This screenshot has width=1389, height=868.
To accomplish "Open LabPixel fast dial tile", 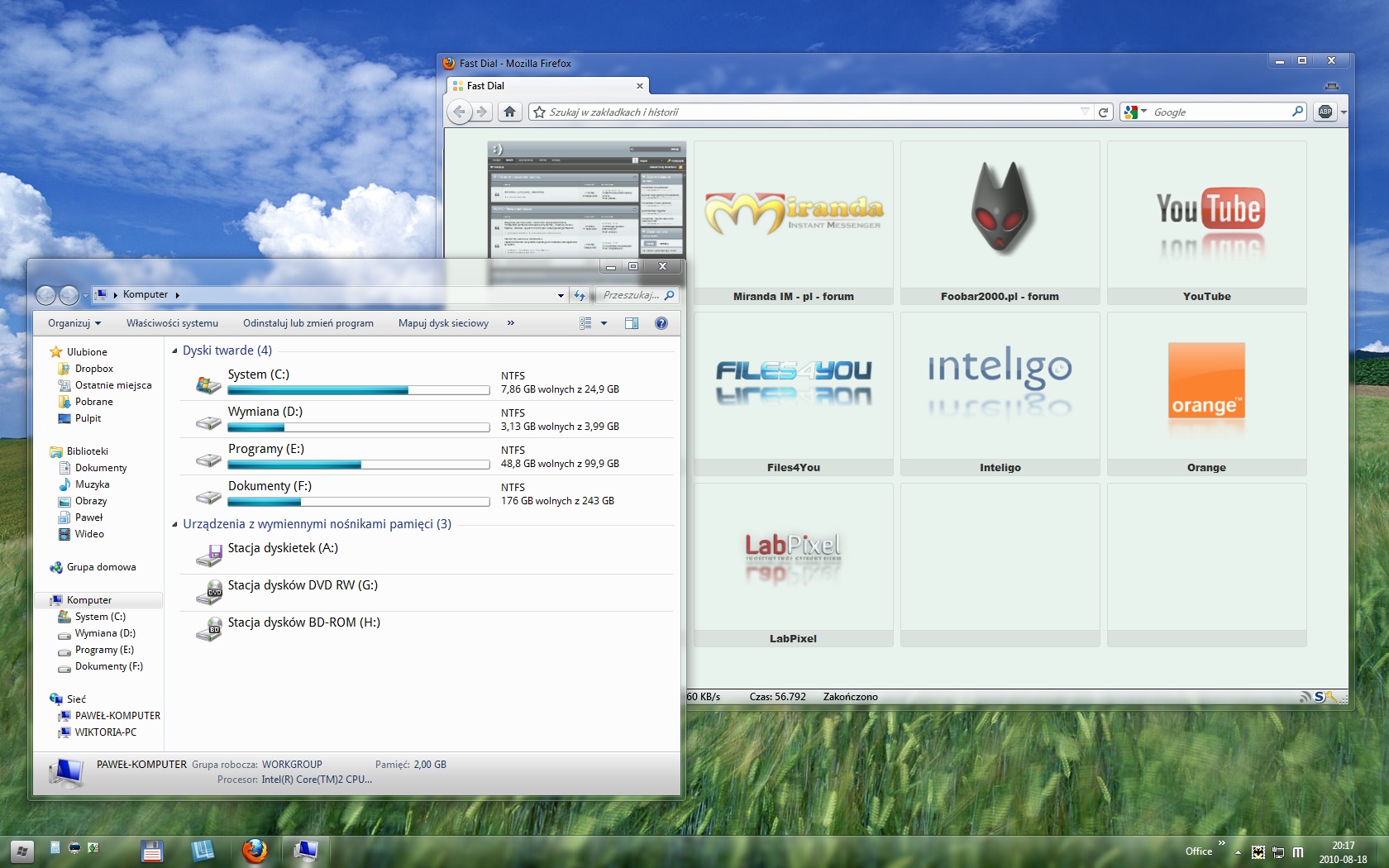I will [x=794, y=565].
